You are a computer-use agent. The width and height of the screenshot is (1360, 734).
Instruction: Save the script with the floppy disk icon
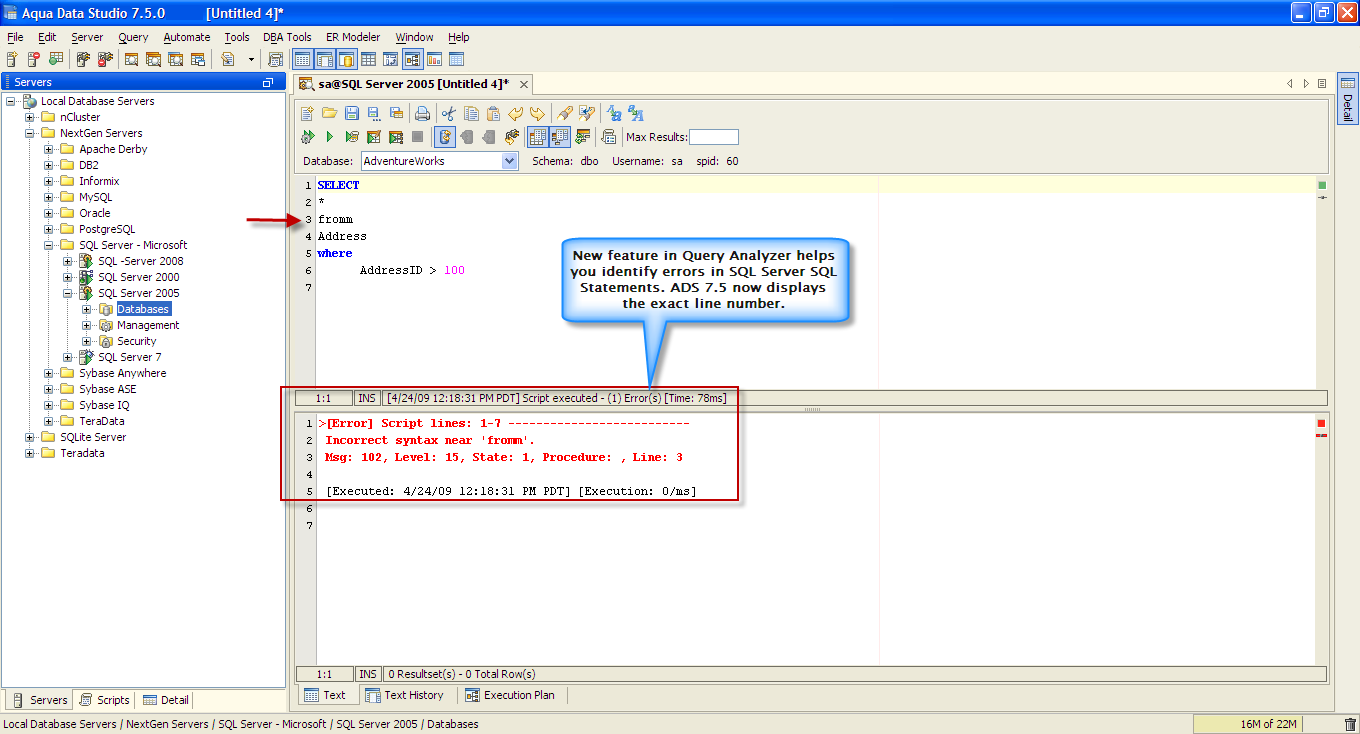click(351, 113)
